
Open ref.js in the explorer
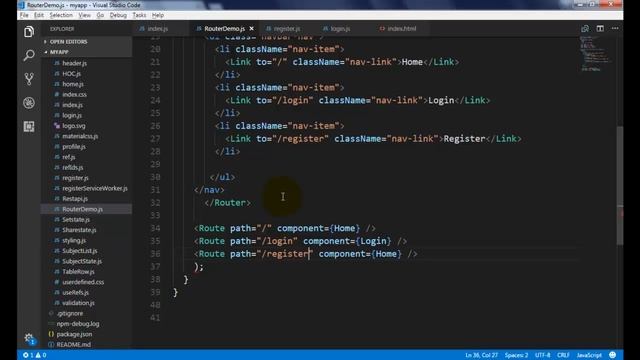point(69,157)
